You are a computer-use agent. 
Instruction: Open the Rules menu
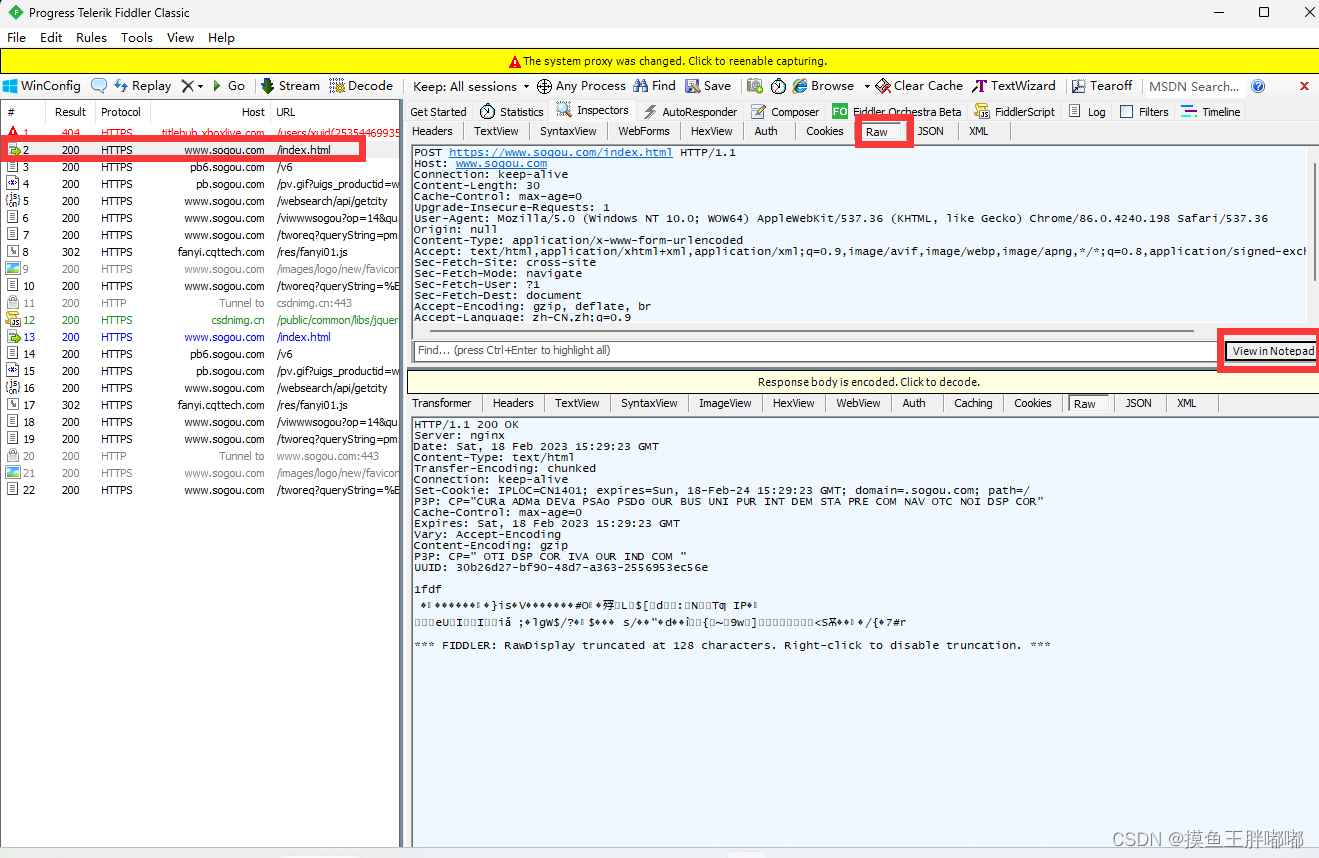(x=91, y=37)
